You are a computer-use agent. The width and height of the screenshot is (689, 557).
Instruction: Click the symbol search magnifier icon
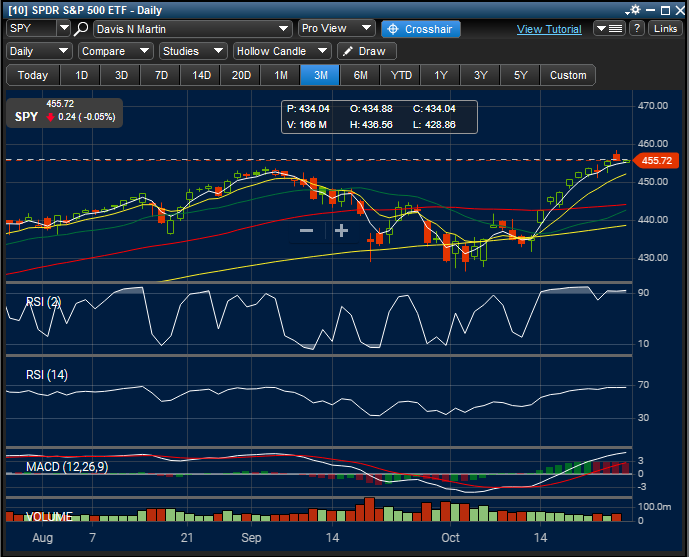(x=81, y=29)
